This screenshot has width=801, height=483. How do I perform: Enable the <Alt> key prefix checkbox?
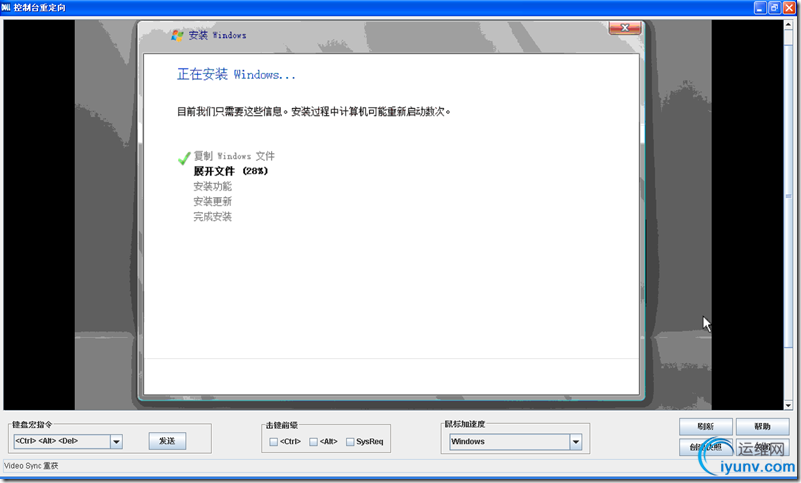tap(313, 442)
